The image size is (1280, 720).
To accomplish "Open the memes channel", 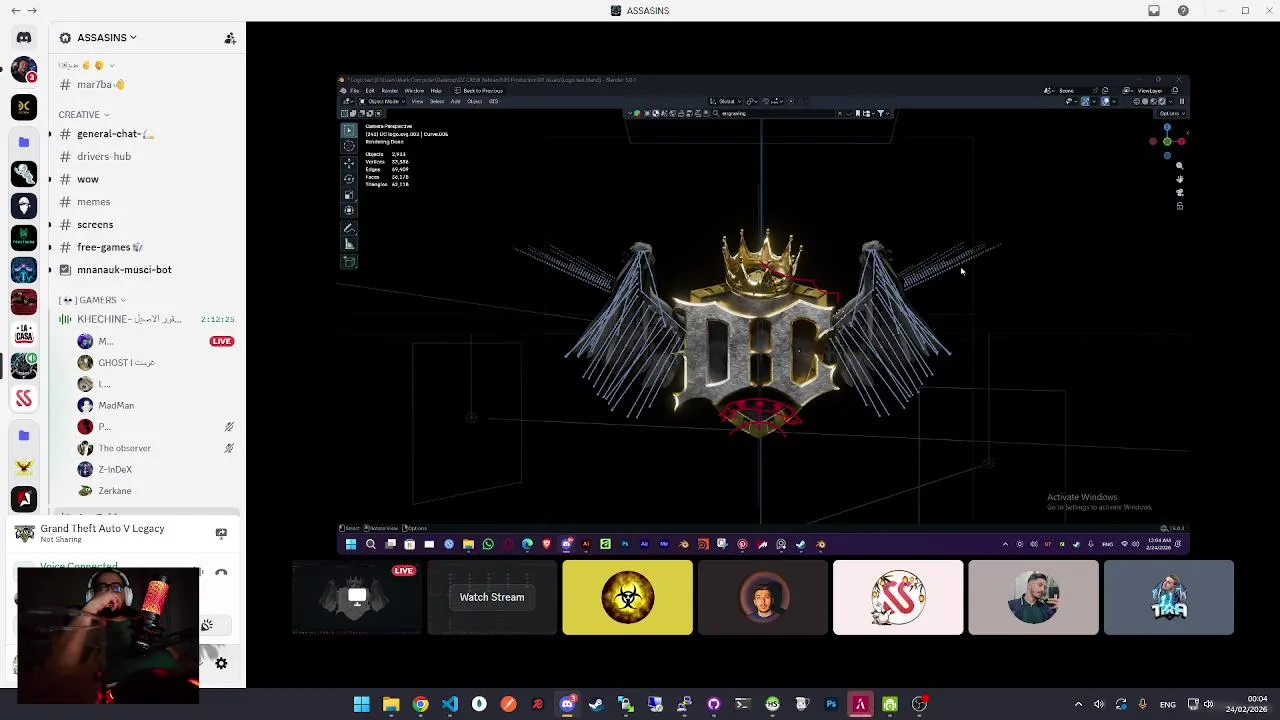I will click(147, 202).
